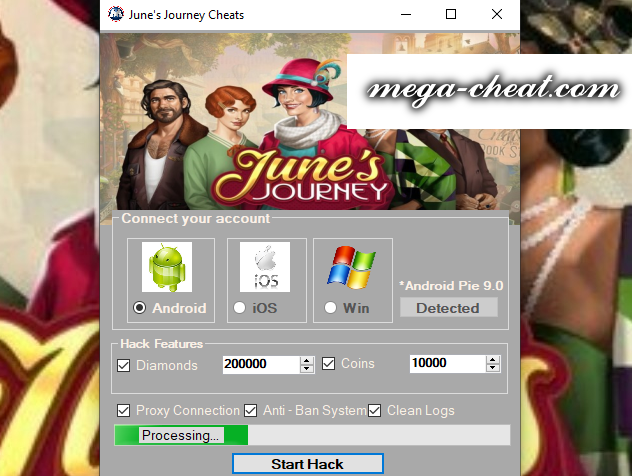The height and width of the screenshot is (476, 632).
Task: Select the iOS radio button
Action: coord(239,308)
